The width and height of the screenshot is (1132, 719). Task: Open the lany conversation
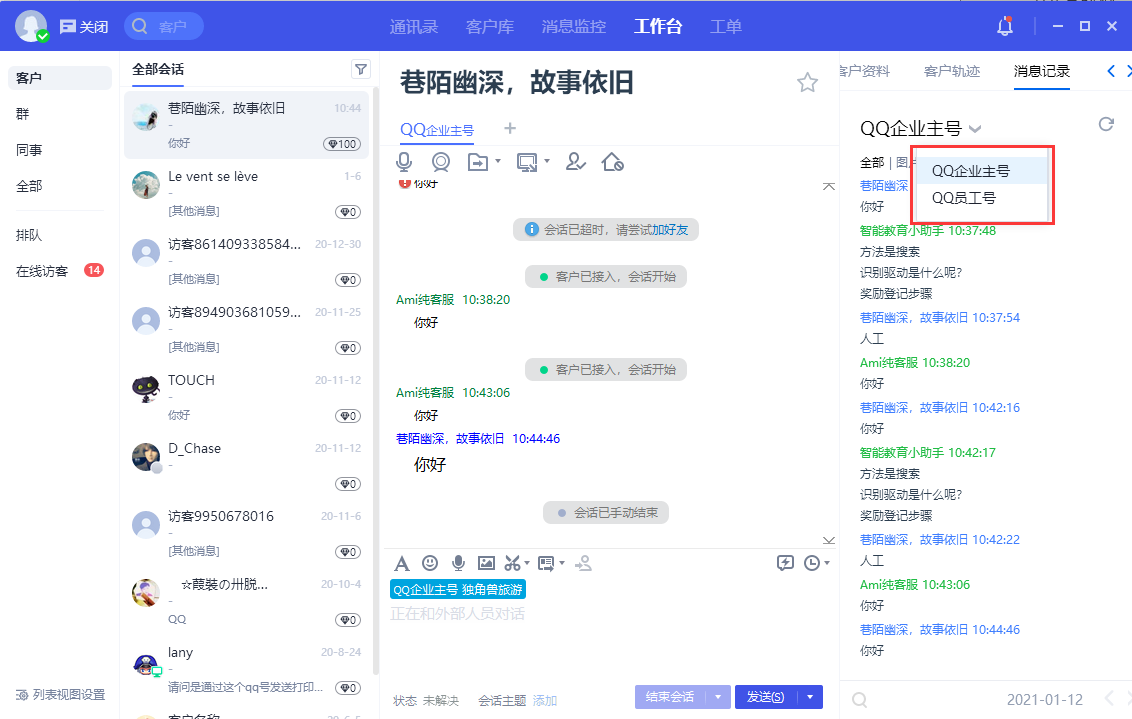click(246, 669)
